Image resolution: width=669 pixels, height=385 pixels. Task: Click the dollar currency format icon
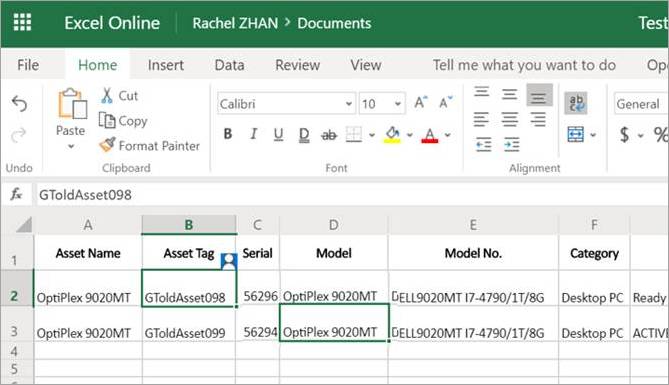pos(624,135)
